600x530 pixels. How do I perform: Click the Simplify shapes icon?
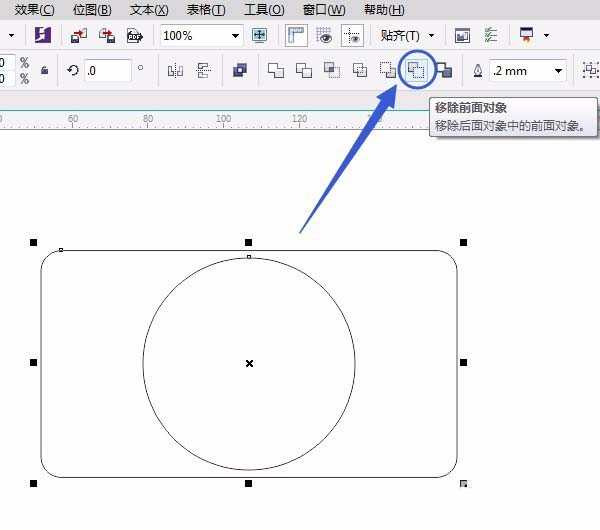[x=360, y=70]
